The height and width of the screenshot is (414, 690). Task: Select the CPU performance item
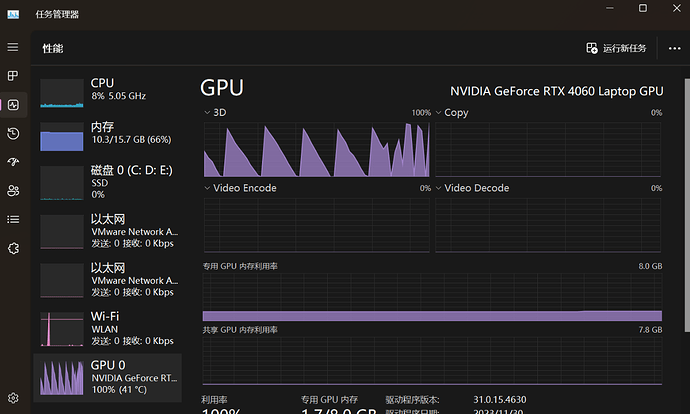pos(108,92)
